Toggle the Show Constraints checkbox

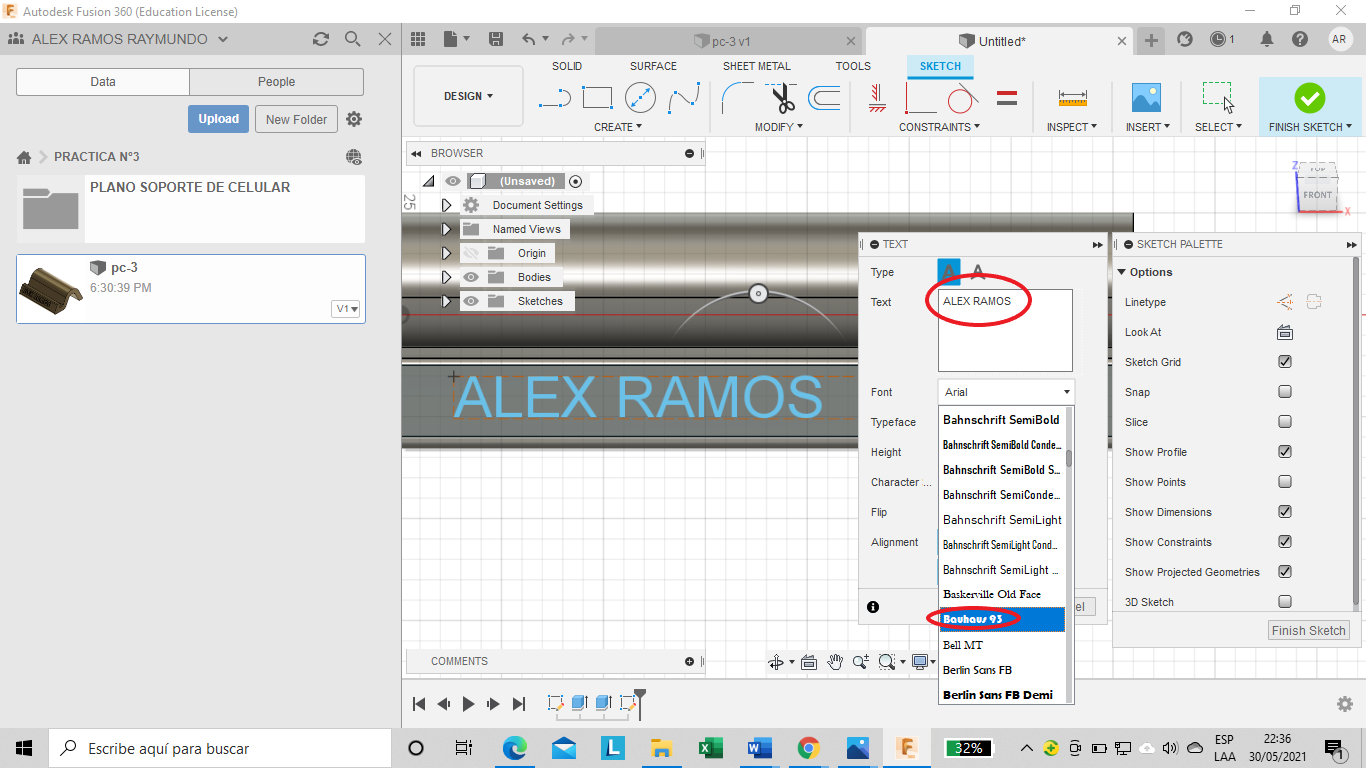pos(1285,542)
